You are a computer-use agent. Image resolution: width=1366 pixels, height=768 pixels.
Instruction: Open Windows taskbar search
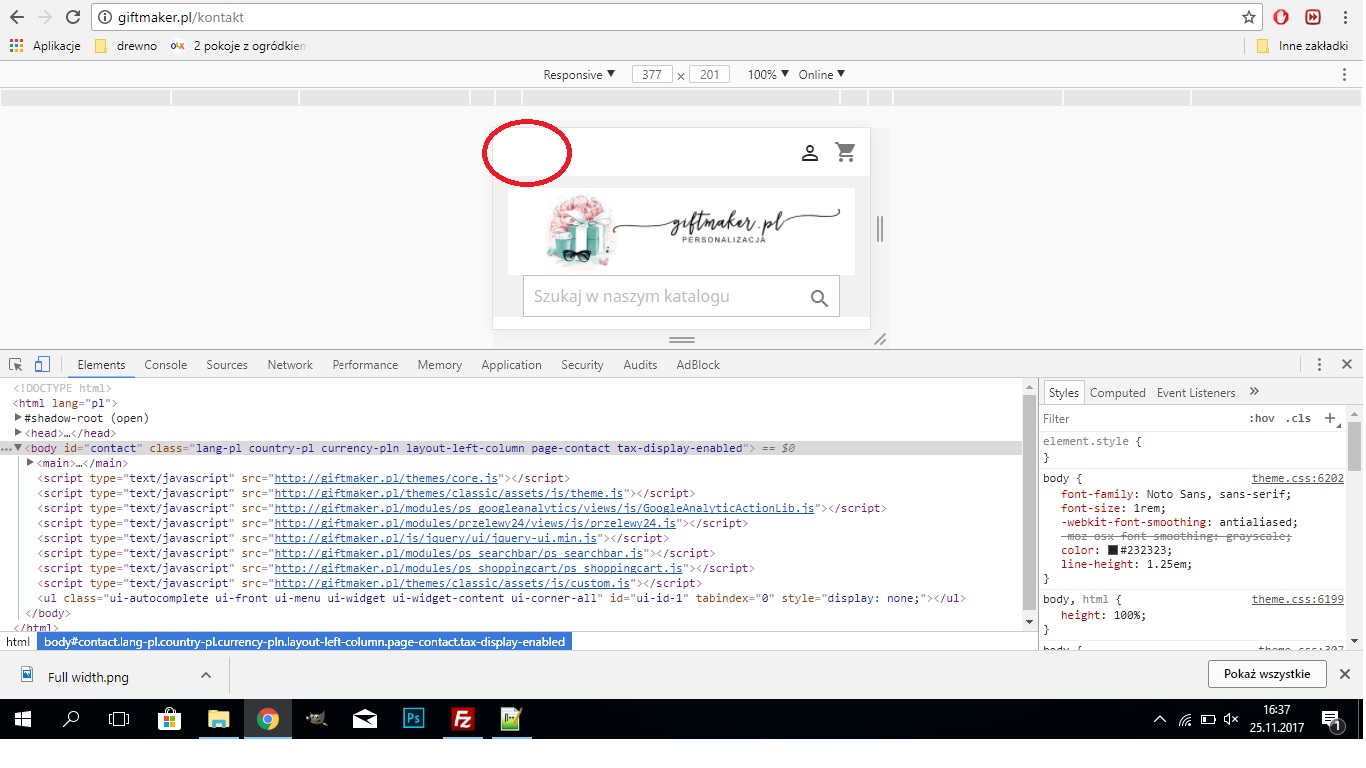pos(71,718)
